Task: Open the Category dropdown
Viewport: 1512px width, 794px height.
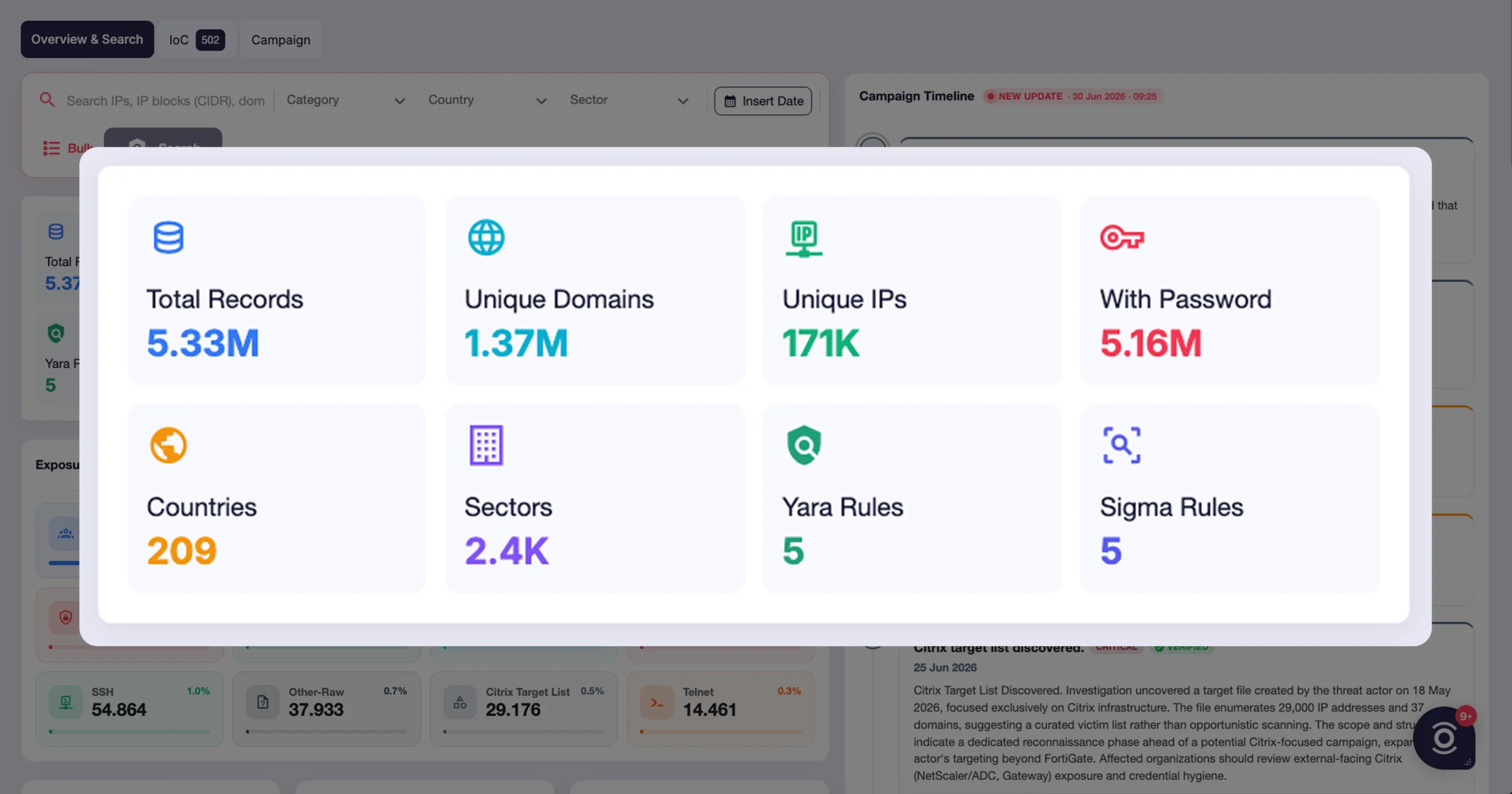Action: point(346,100)
